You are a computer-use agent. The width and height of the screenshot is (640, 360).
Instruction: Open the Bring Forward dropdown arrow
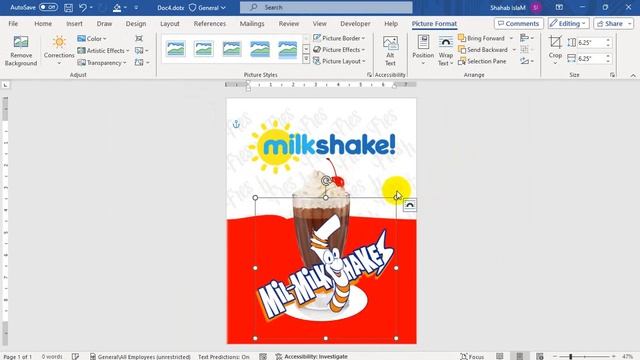tap(511, 38)
